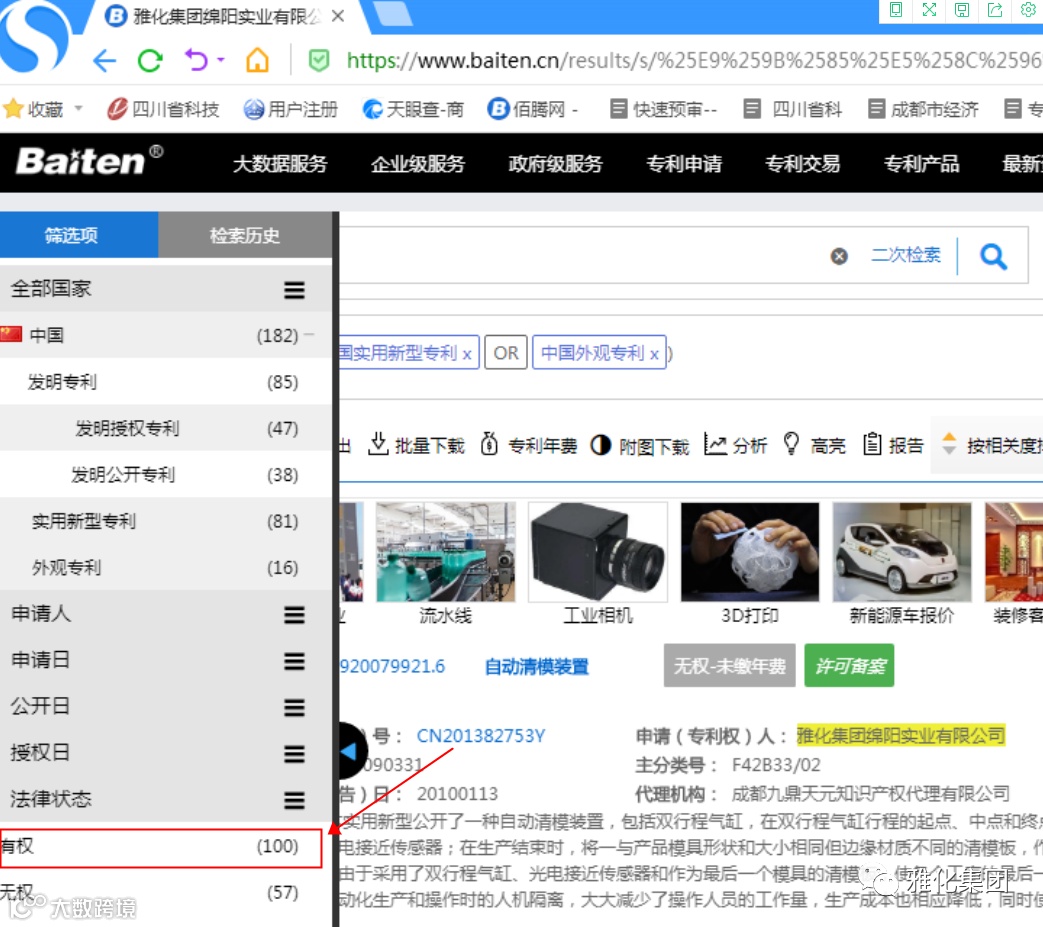This screenshot has width=1043, height=927.
Task: Click the patent annual fee icon
Action: [x=489, y=444]
